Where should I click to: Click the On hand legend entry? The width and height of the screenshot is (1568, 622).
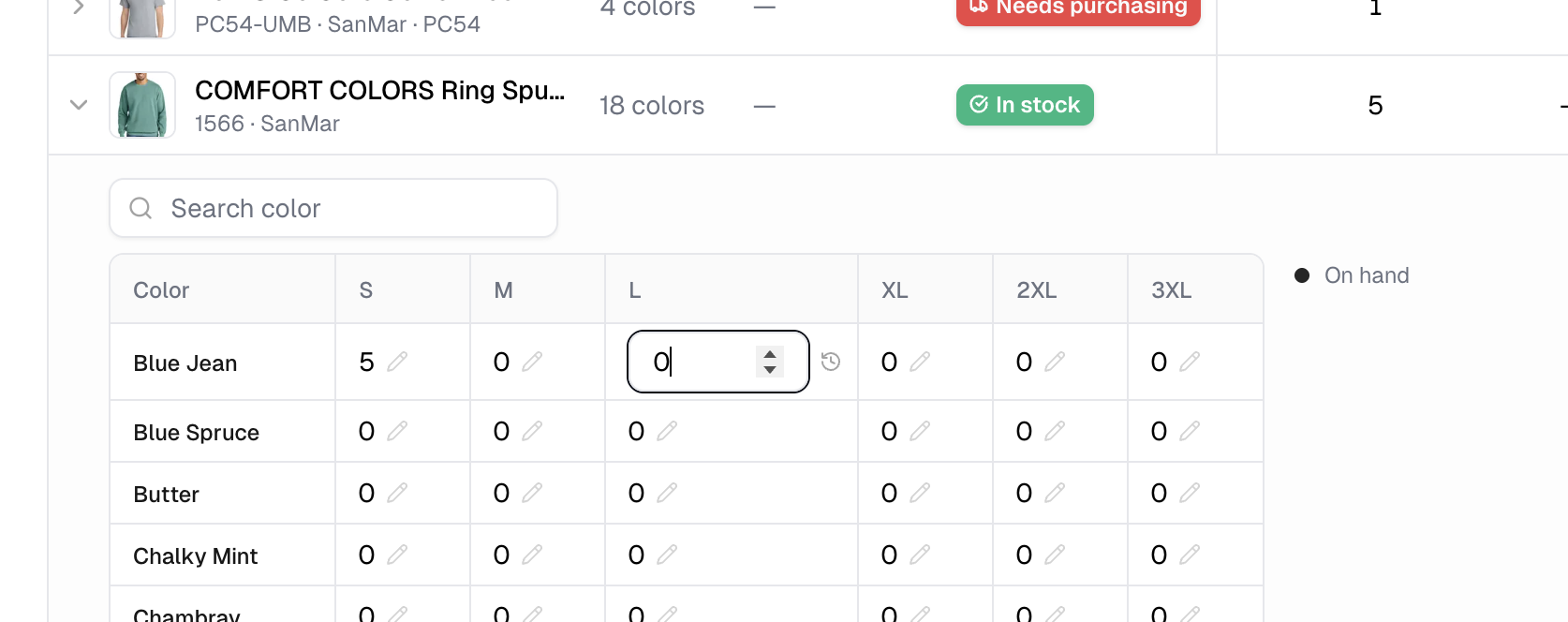(x=1352, y=275)
